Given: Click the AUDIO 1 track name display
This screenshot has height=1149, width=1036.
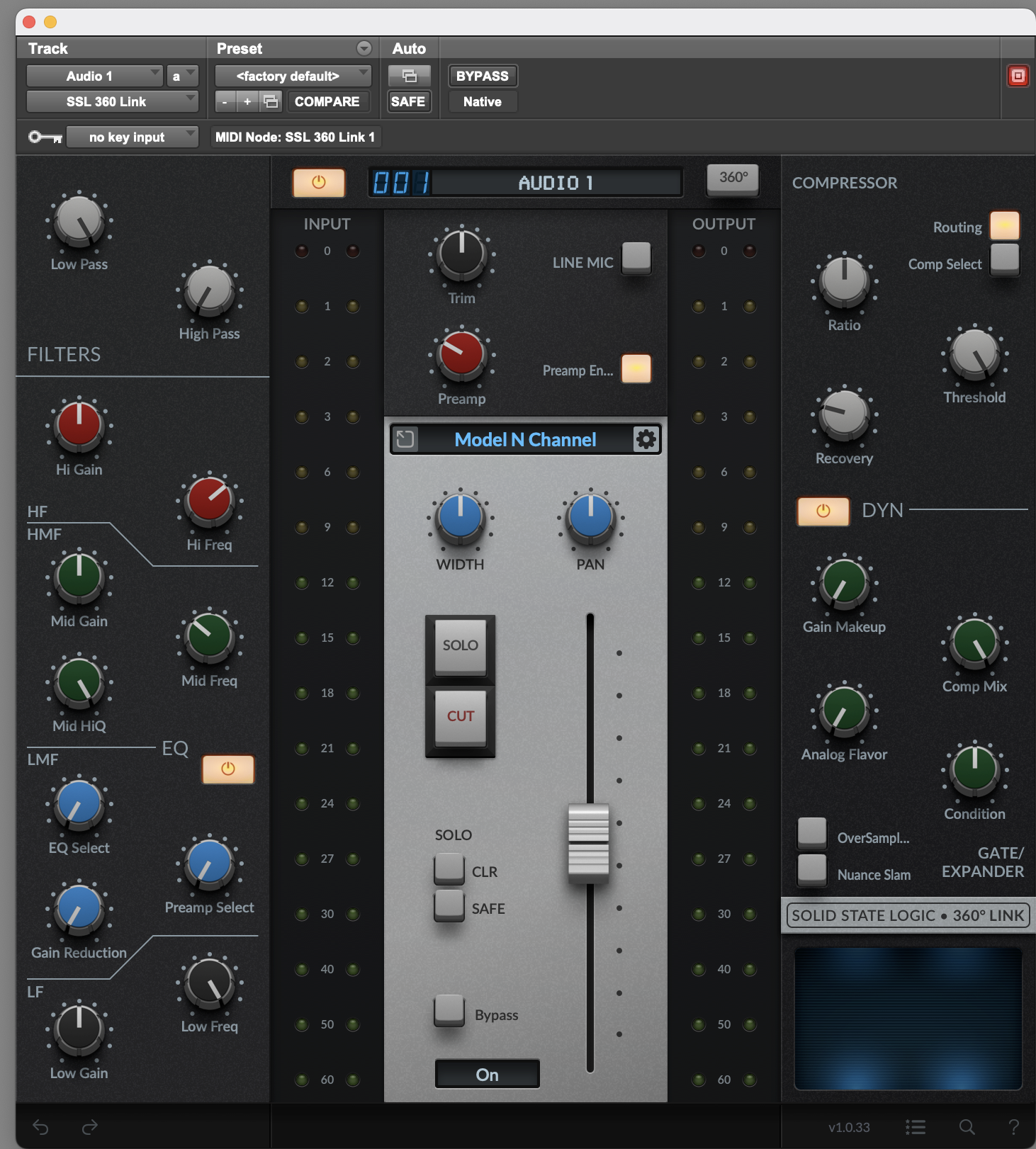Looking at the screenshot, I should (556, 183).
